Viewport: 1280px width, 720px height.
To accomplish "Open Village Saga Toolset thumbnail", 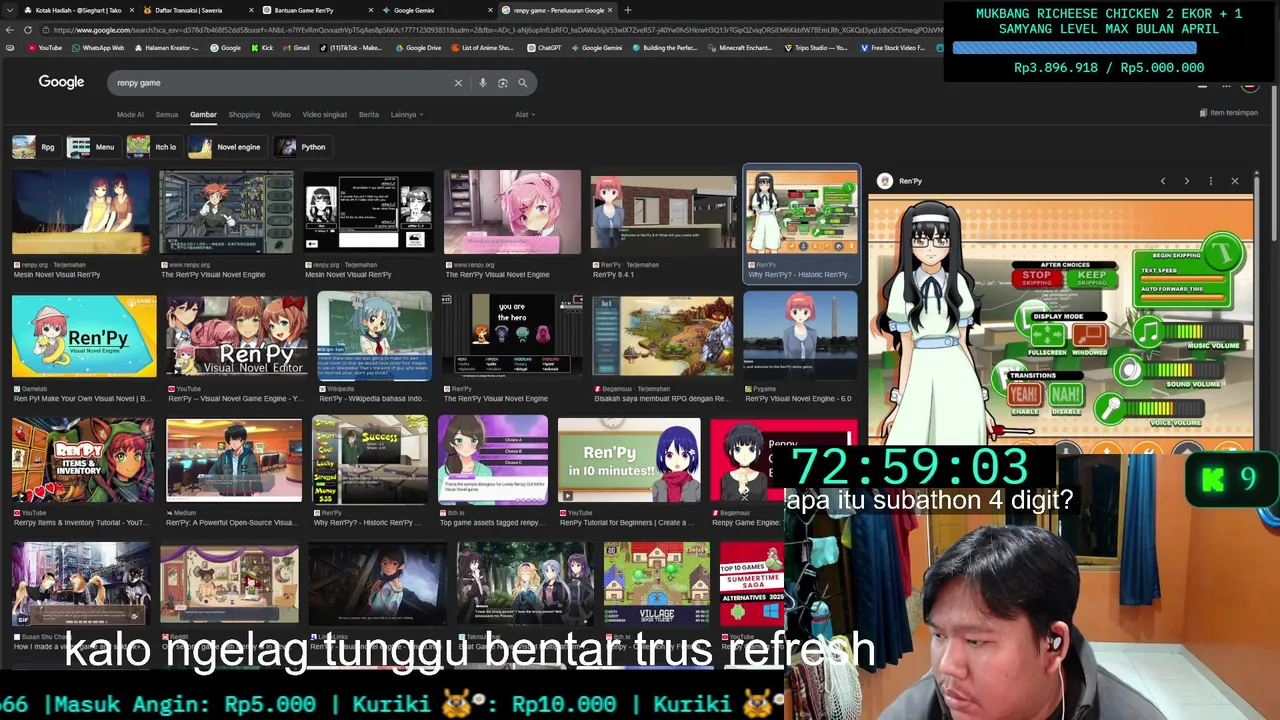I will click(x=657, y=584).
